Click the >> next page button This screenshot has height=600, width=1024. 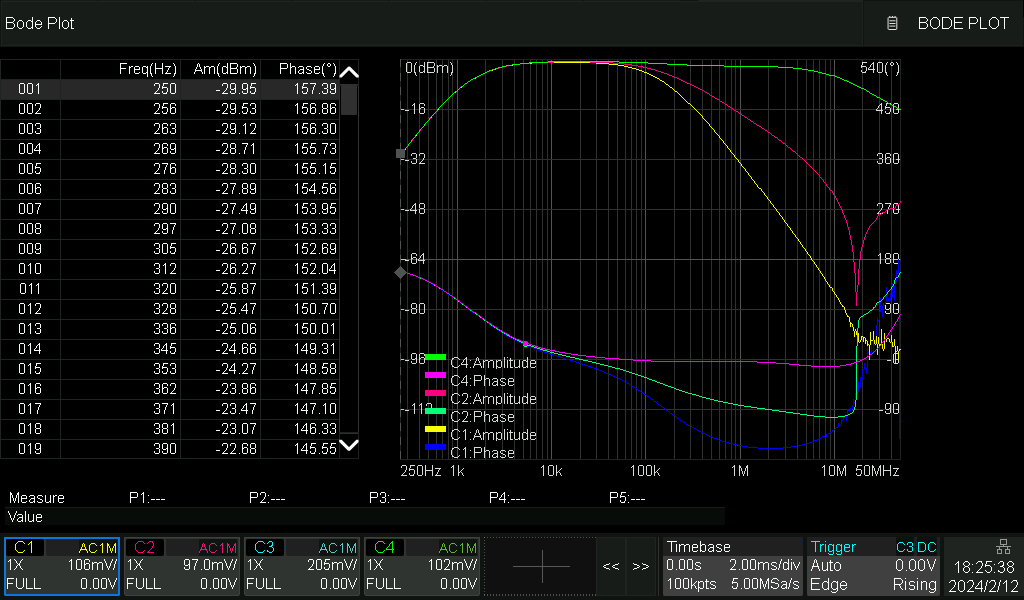641,566
